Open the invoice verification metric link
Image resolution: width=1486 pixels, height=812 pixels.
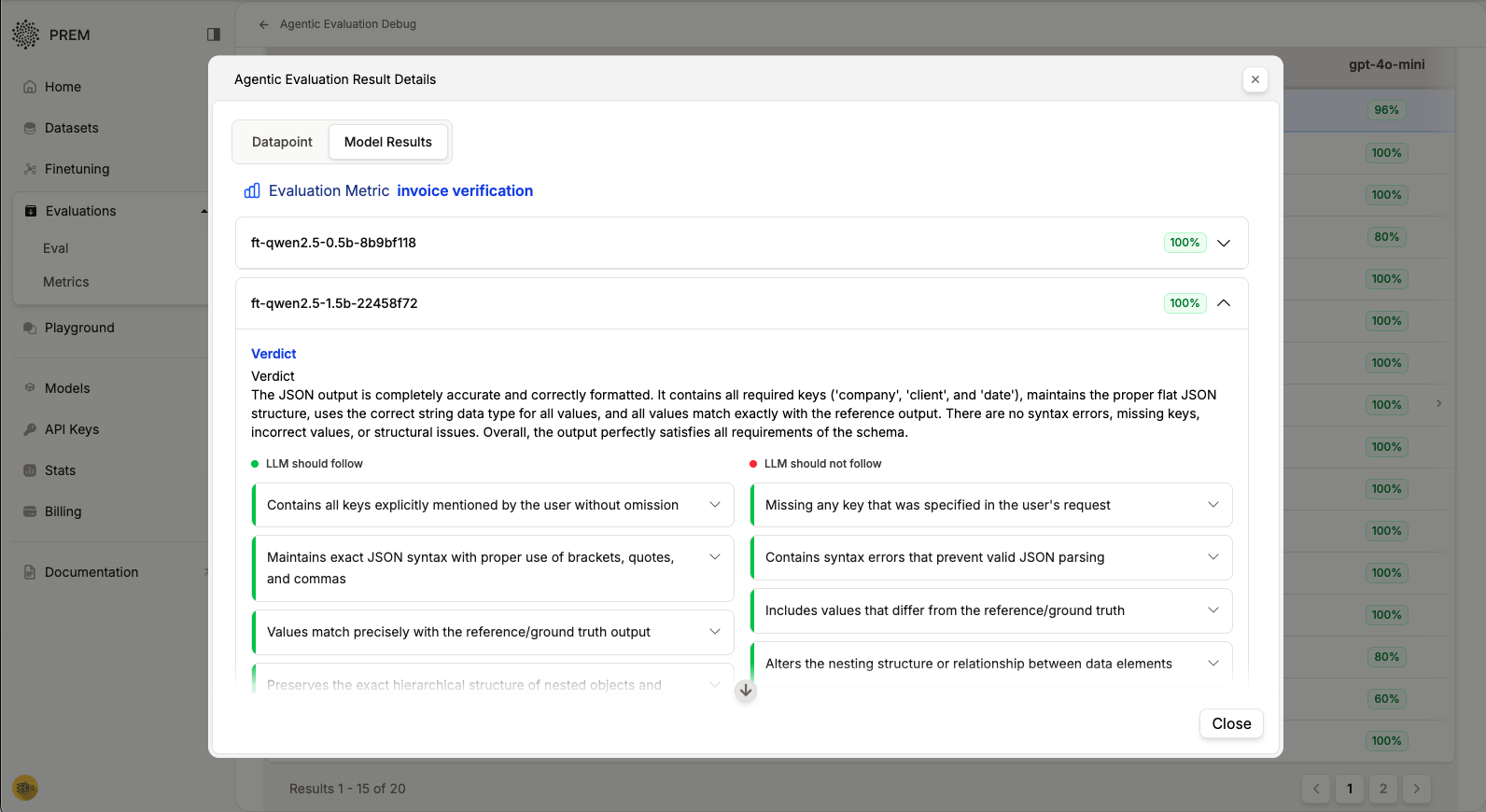tap(465, 190)
